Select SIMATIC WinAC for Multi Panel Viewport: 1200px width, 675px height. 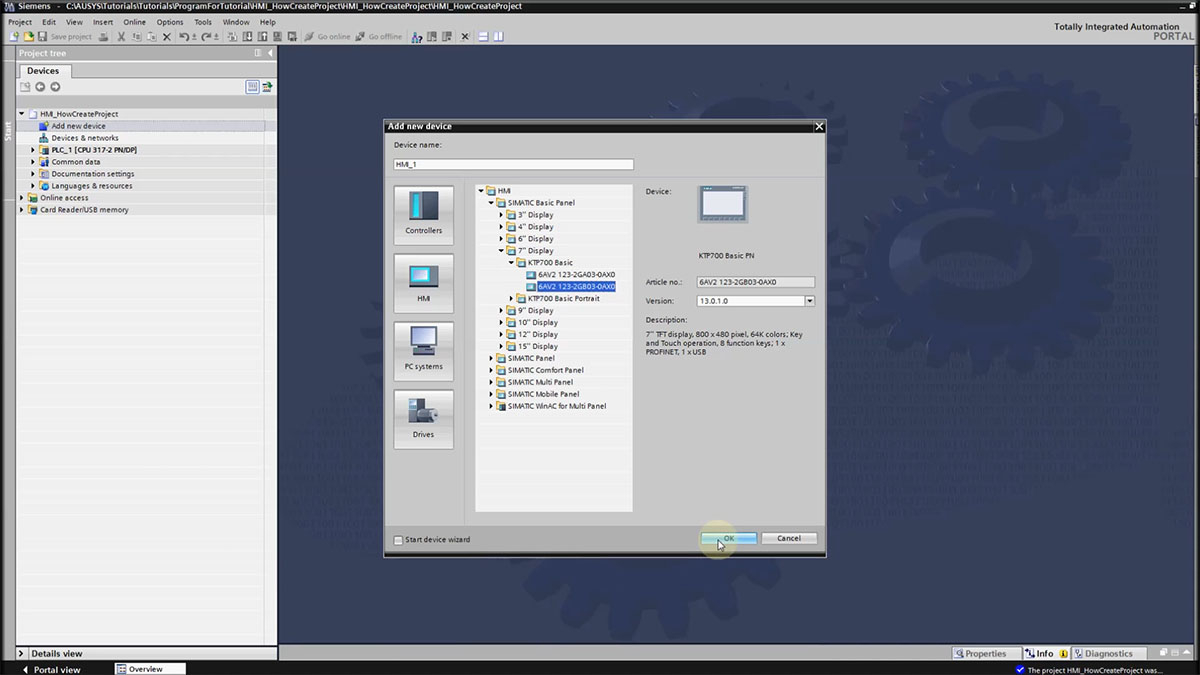click(x=556, y=406)
